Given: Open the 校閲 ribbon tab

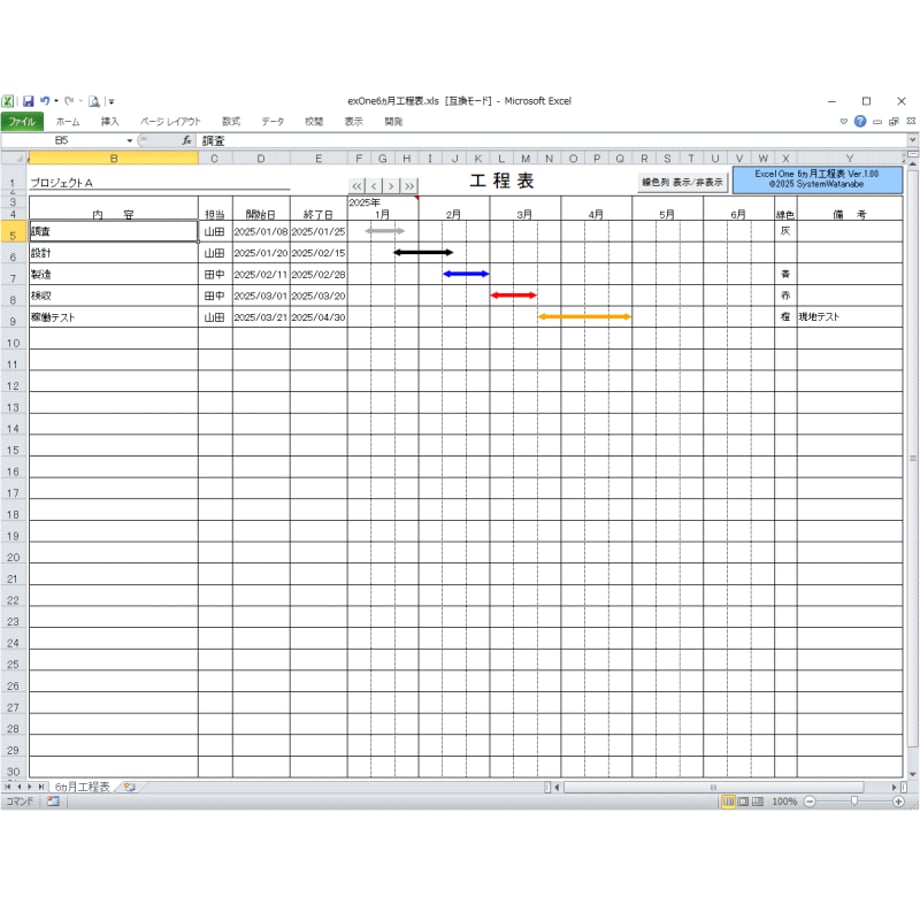Looking at the screenshot, I should click(314, 121).
